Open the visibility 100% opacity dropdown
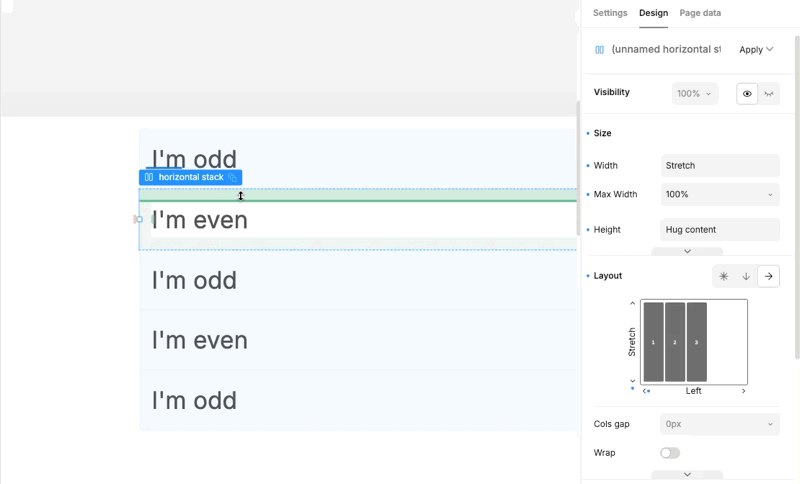 coord(694,94)
